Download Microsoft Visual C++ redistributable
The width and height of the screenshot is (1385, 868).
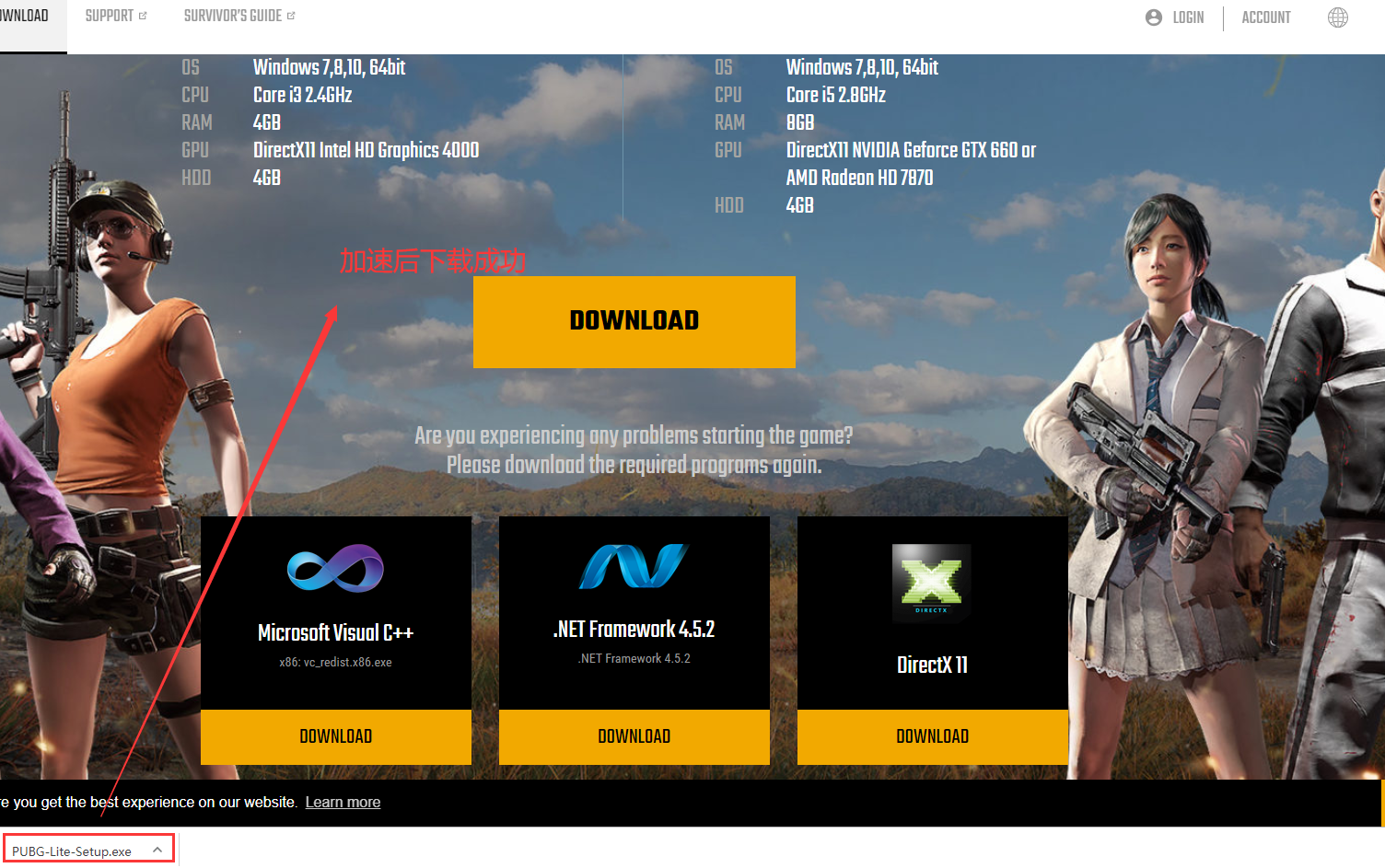pyautogui.click(x=335, y=736)
